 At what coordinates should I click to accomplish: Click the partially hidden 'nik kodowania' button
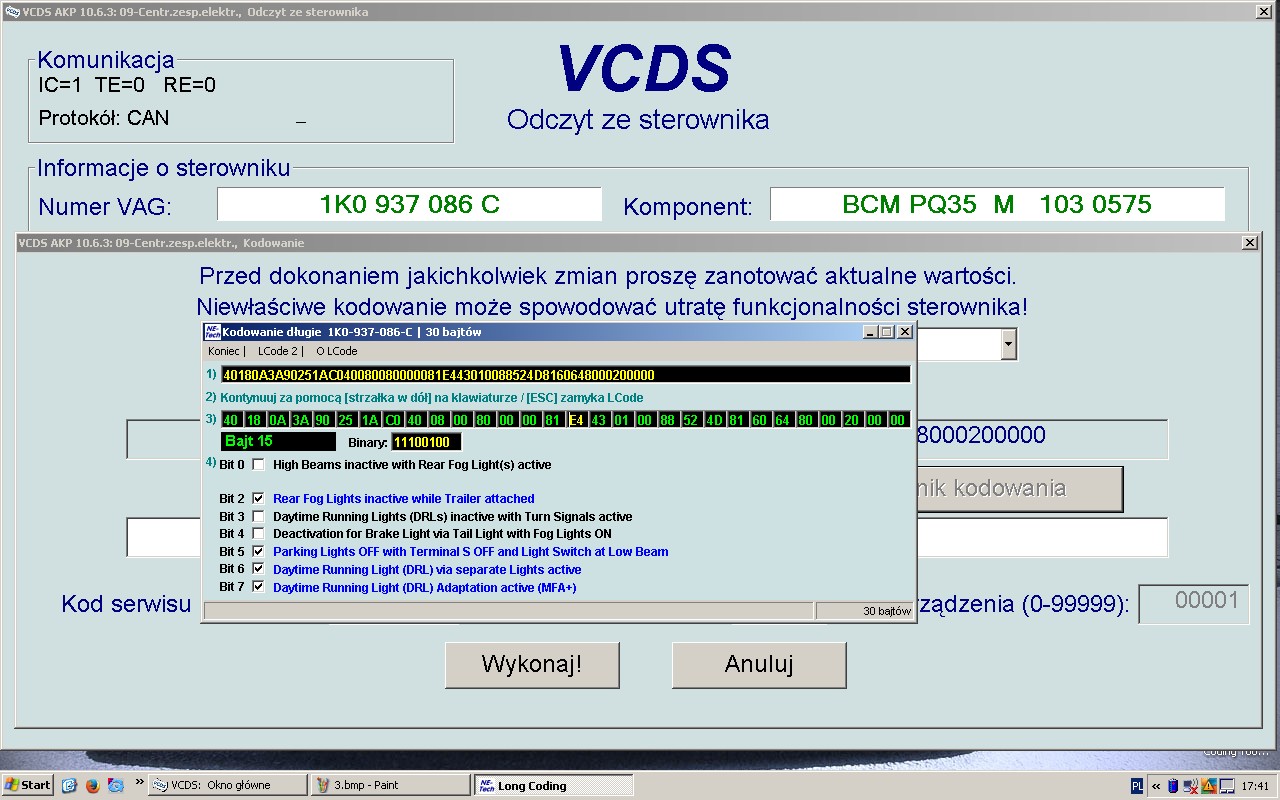point(1019,489)
